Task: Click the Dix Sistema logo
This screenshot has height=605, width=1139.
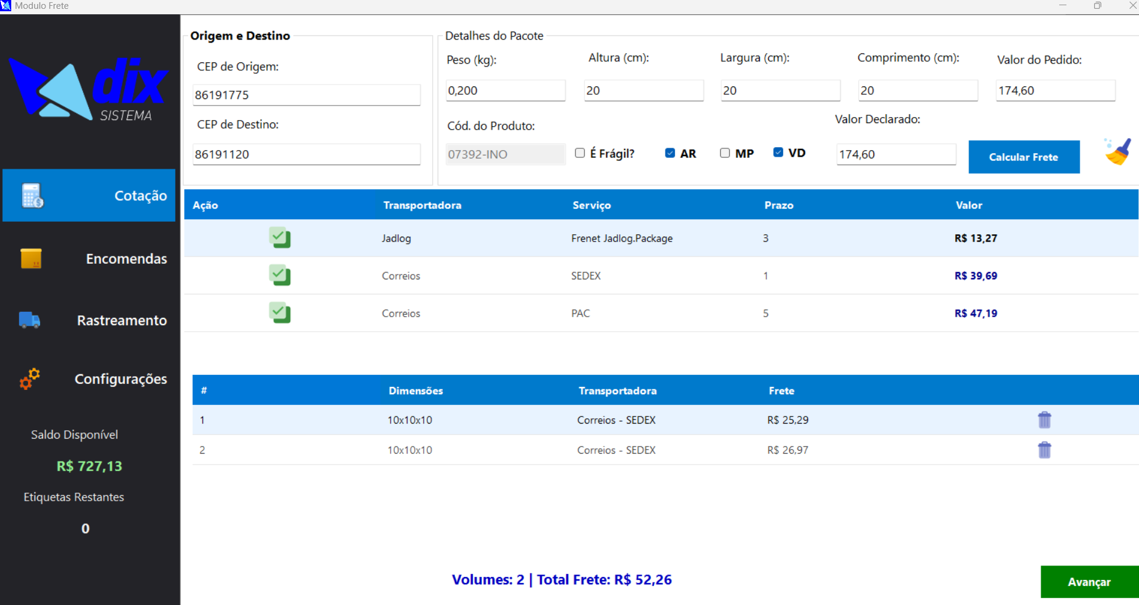Action: [x=88, y=90]
